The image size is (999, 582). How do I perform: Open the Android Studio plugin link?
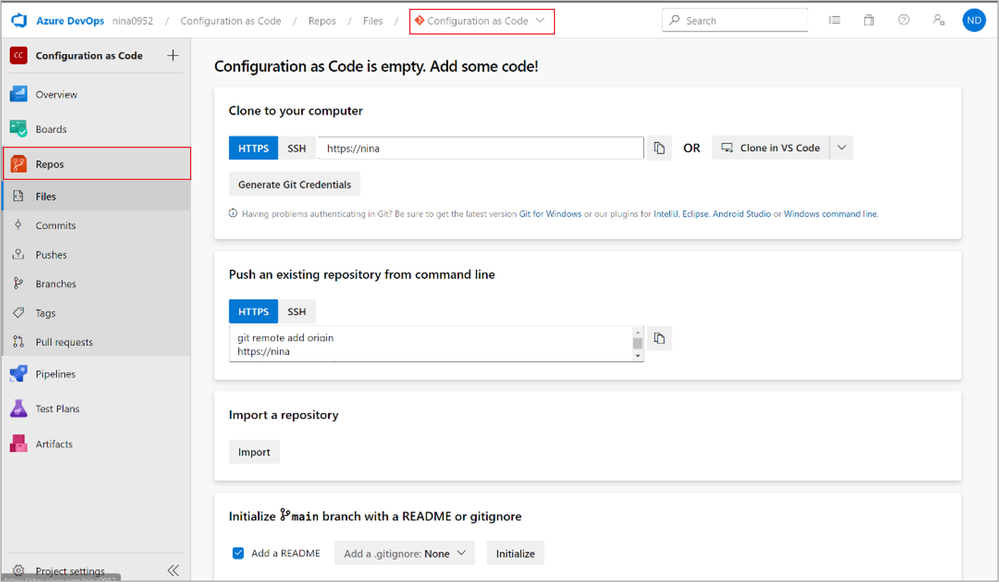click(742, 214)
